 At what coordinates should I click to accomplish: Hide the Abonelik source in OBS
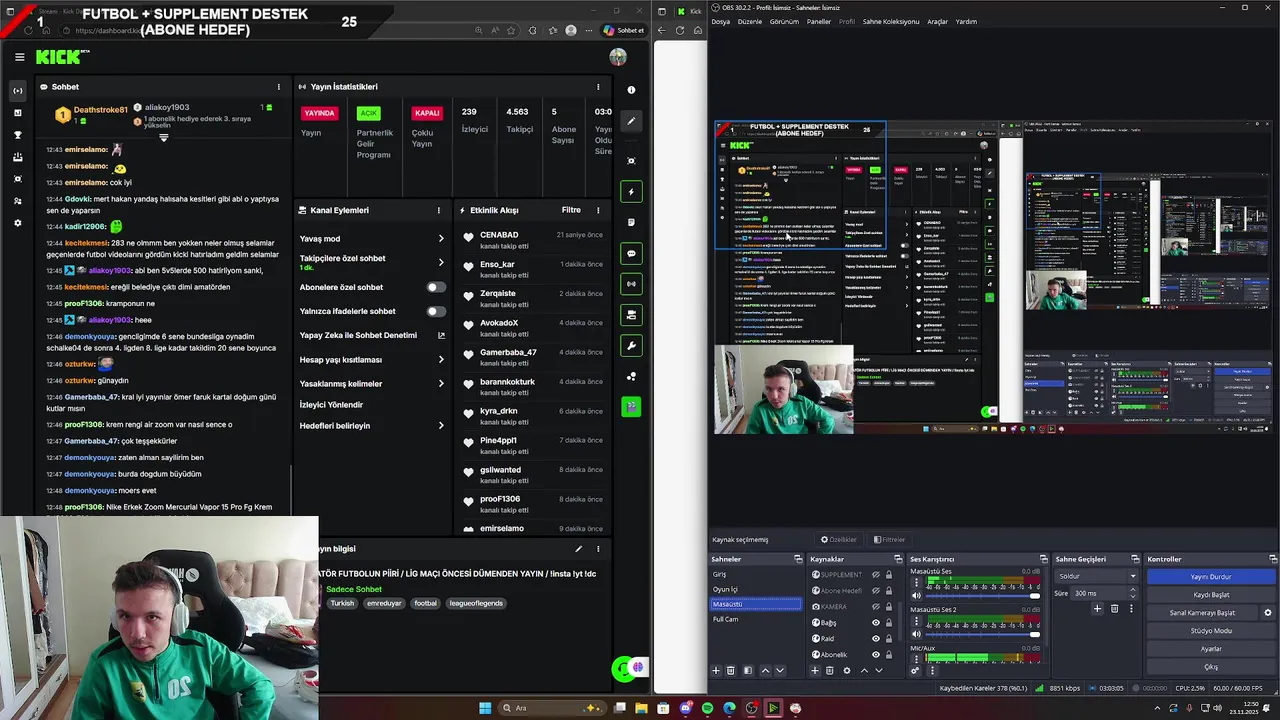876,655
